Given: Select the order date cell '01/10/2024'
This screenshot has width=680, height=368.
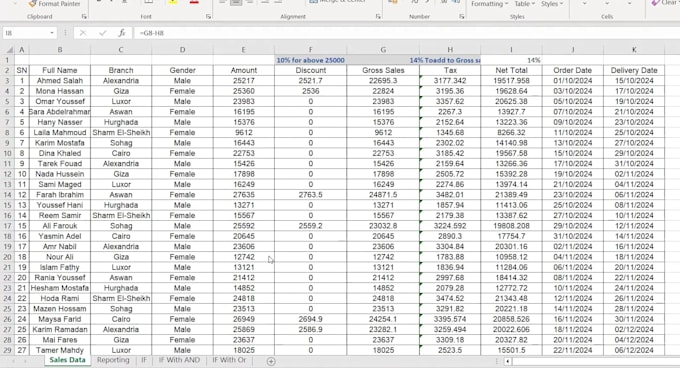Looking at the screenshot, I should 572,81.
